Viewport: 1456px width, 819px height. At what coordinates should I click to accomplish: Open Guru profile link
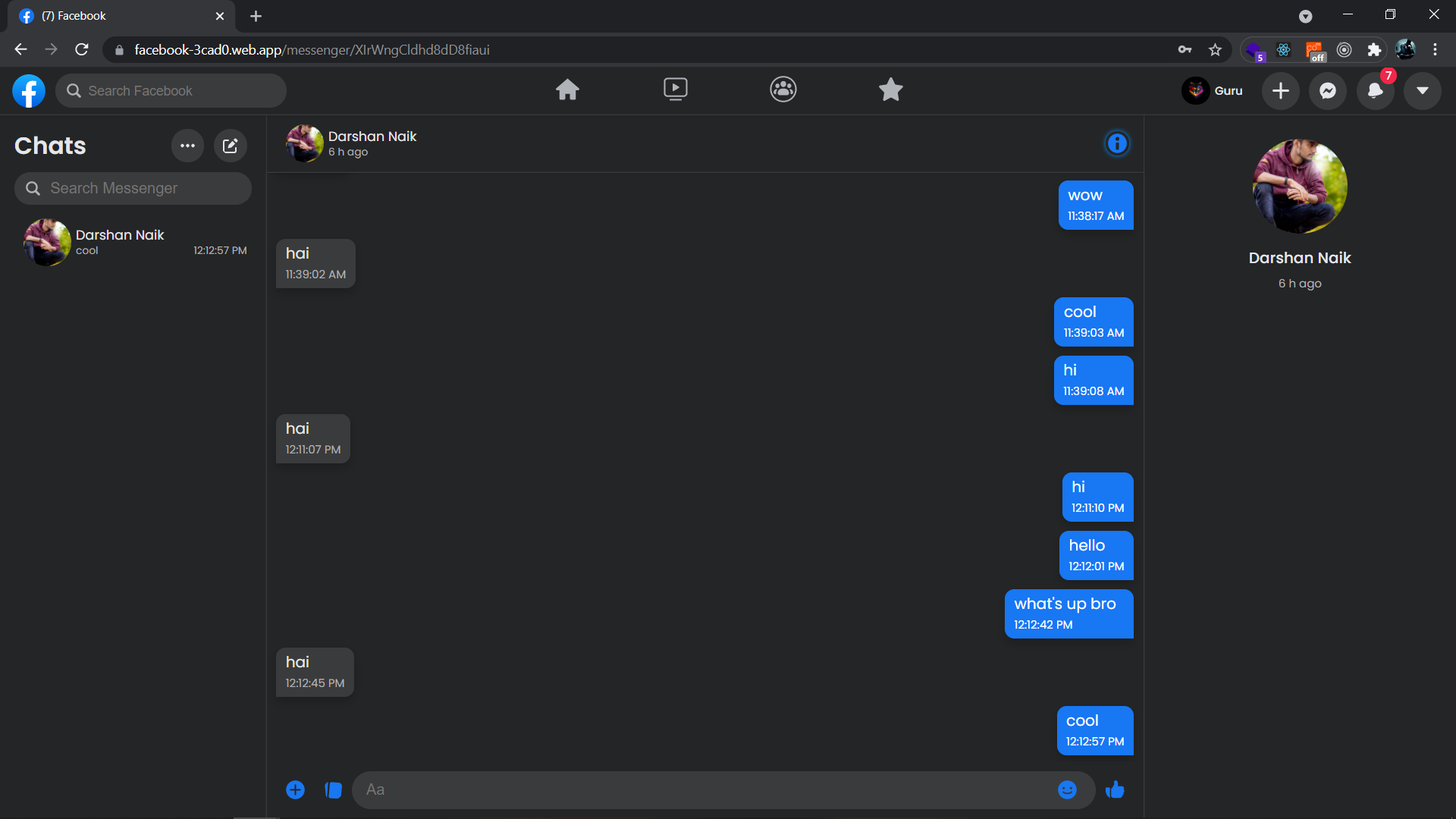(x=1213, y=91)
